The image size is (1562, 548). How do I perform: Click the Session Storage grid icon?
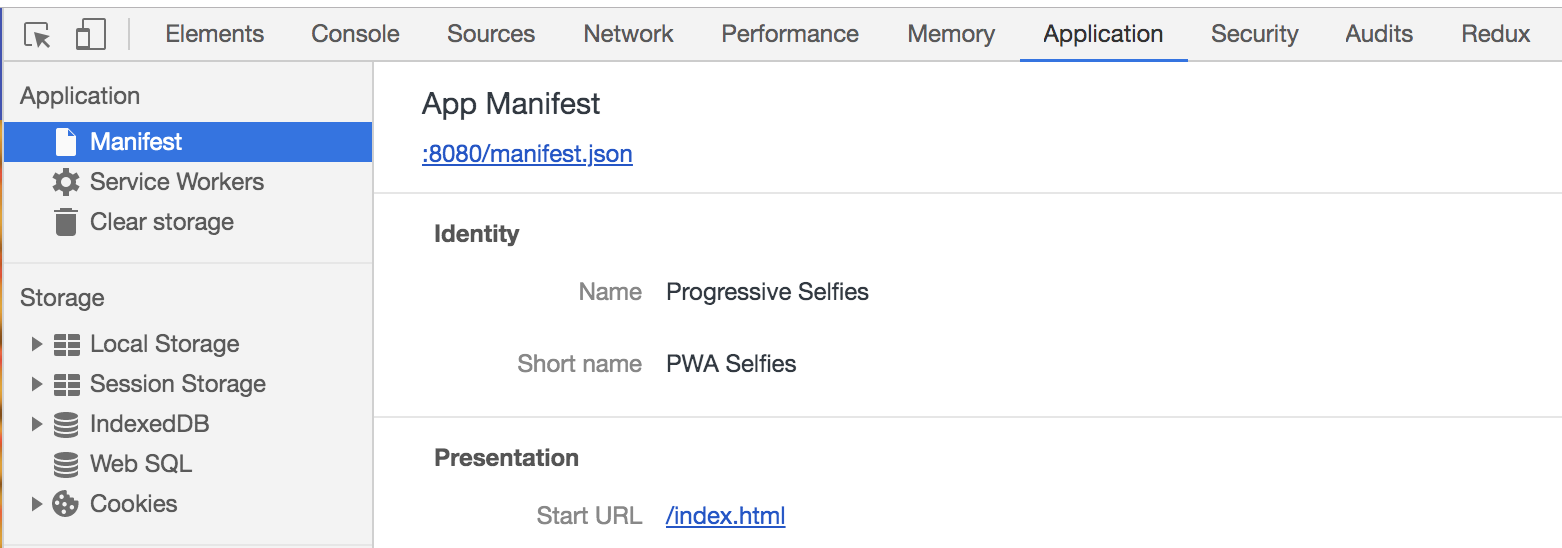tap(67, 384)
